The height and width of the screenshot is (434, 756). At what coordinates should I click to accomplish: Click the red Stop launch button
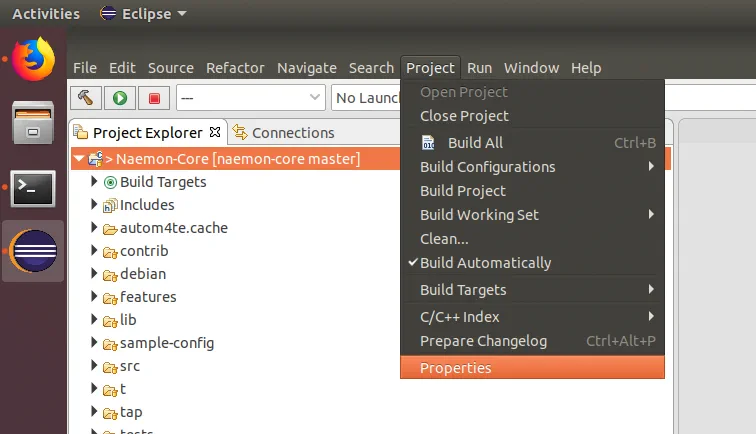[x=154, y=98]
